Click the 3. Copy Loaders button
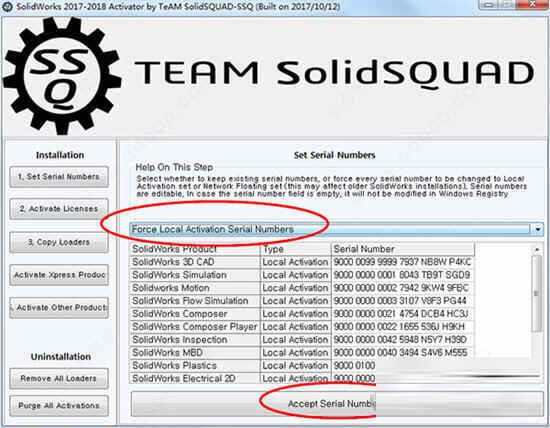 coord(59,242)
